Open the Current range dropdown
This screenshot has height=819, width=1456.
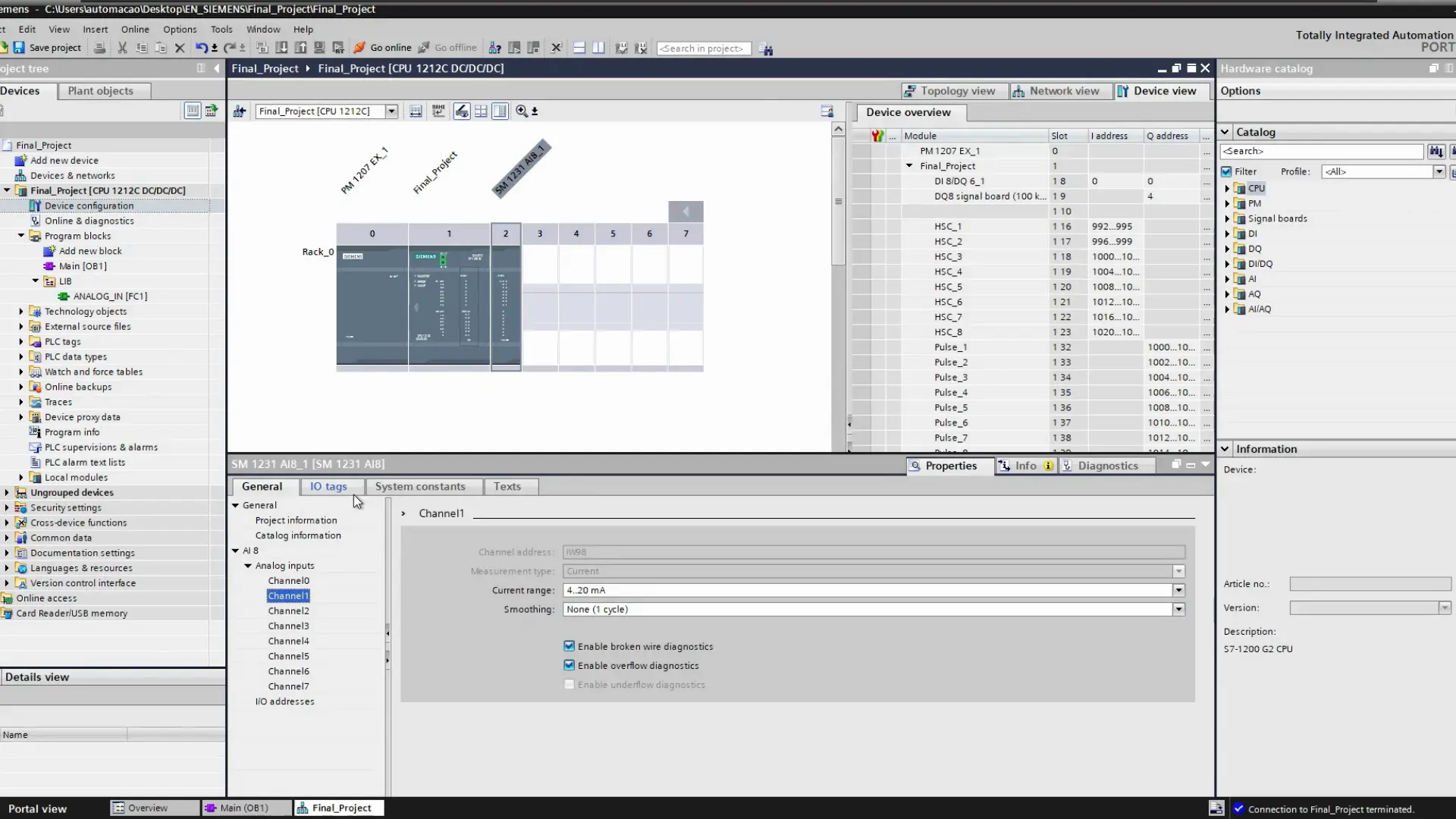click(1178, 590)
